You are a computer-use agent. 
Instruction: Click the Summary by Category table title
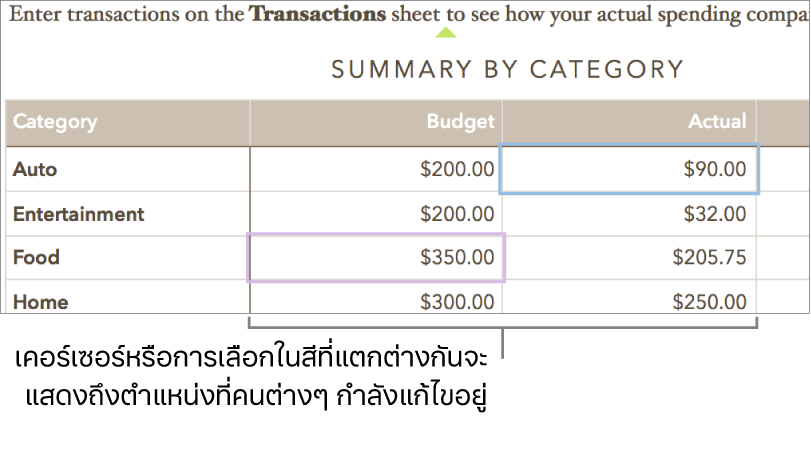[507, 70]
